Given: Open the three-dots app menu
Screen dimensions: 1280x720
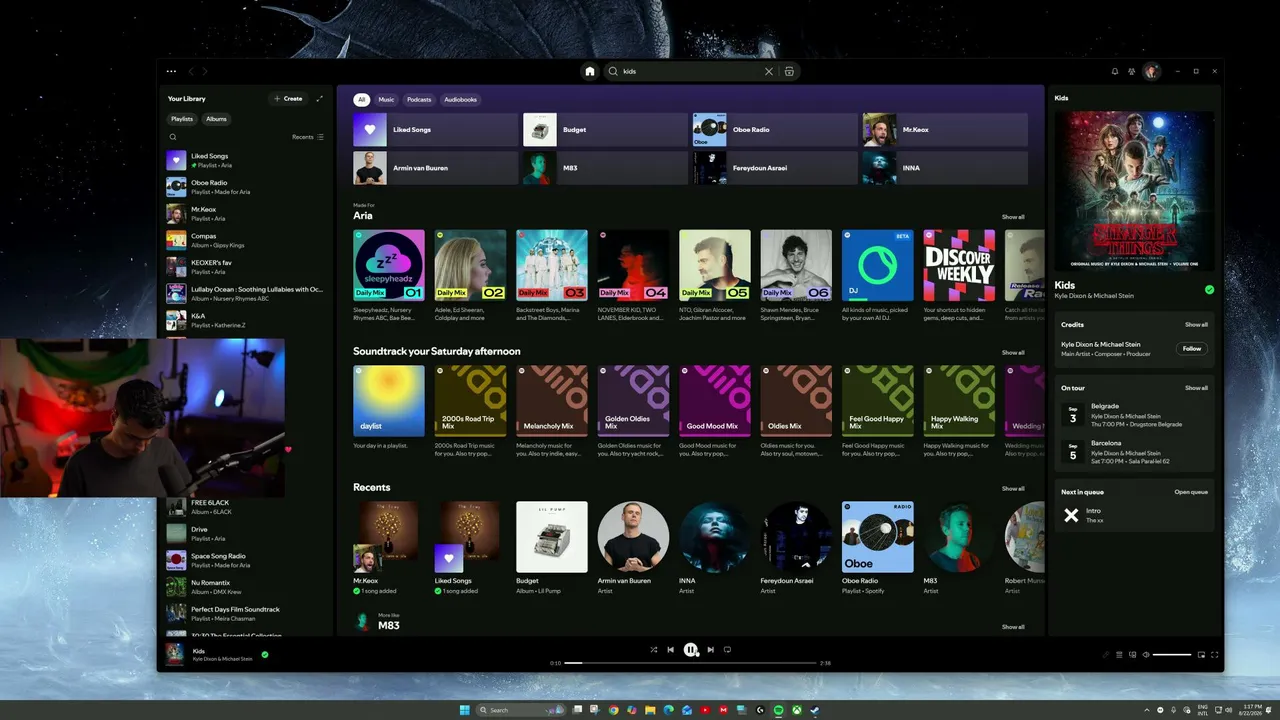Looking at the screenshot, I should click(x=171, y=71).
